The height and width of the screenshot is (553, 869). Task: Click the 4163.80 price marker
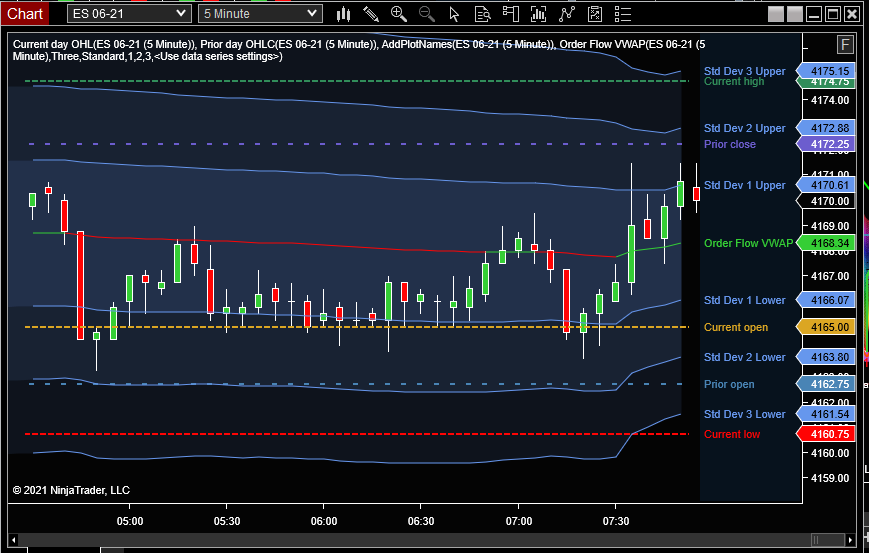click(x=826, y=357)
